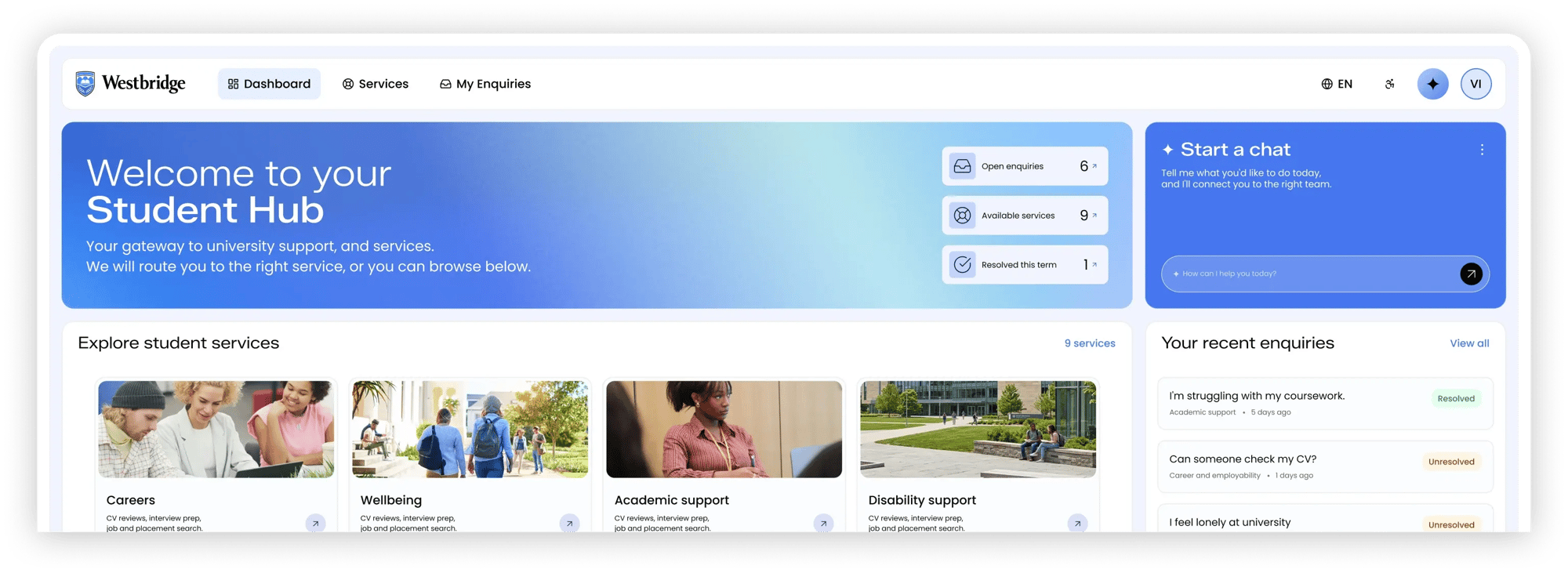This screenshot has width=1568, height=573.
Task: Open the Disability support card image
Action: [978, 430]
